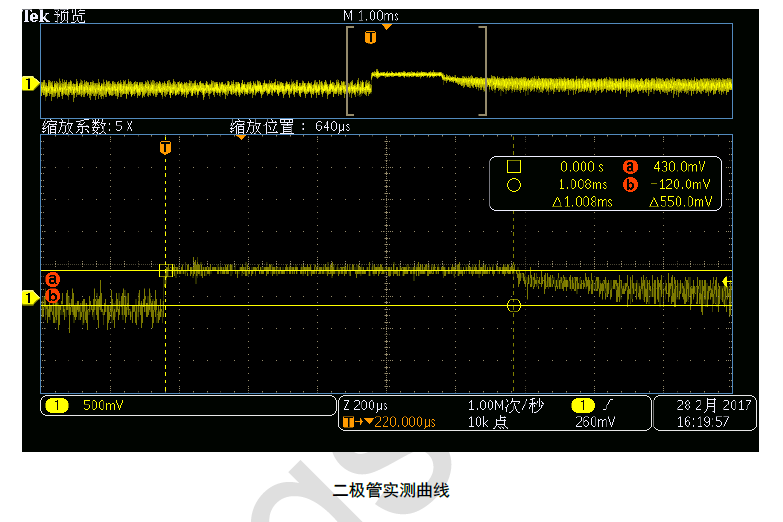This screenshot has height=522, width=783.
Task: Select cursor a marker on the left edge
Action: tap(53, 279)
